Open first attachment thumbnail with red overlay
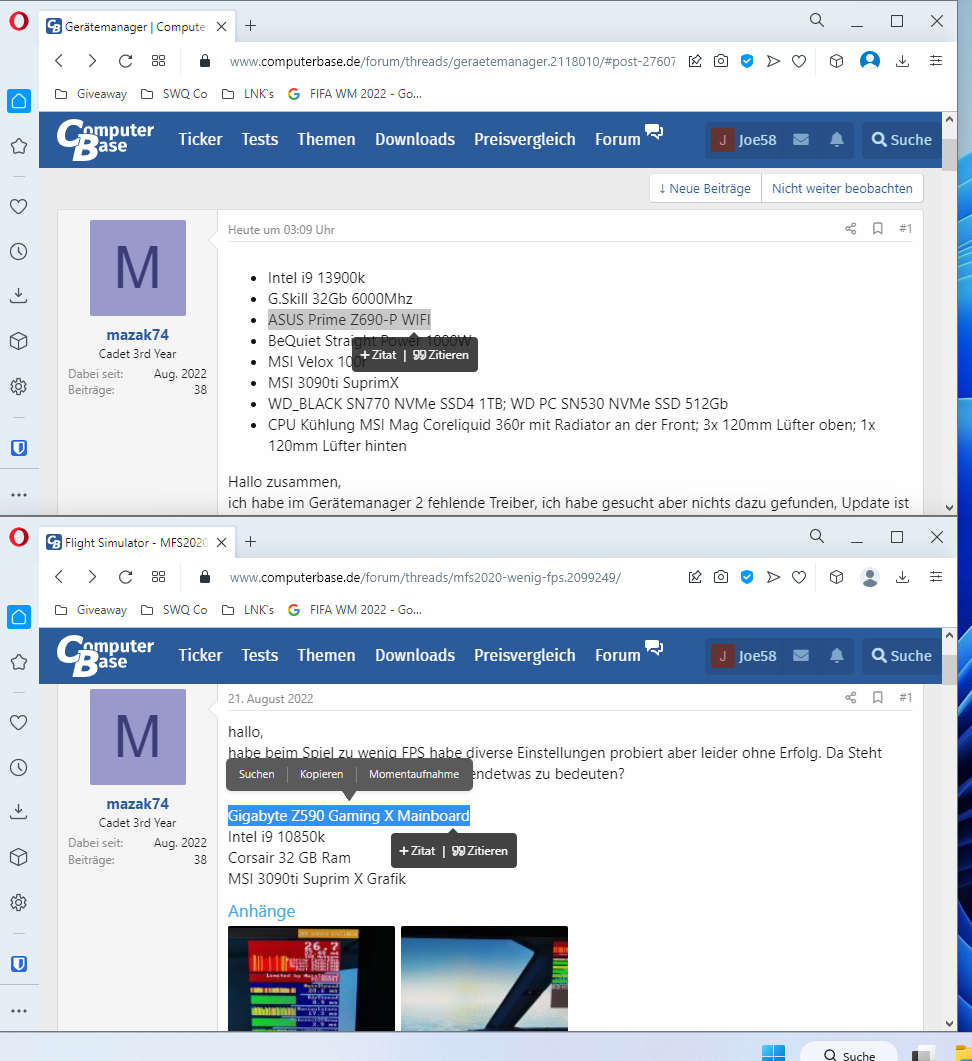 [x=311, y=978]
